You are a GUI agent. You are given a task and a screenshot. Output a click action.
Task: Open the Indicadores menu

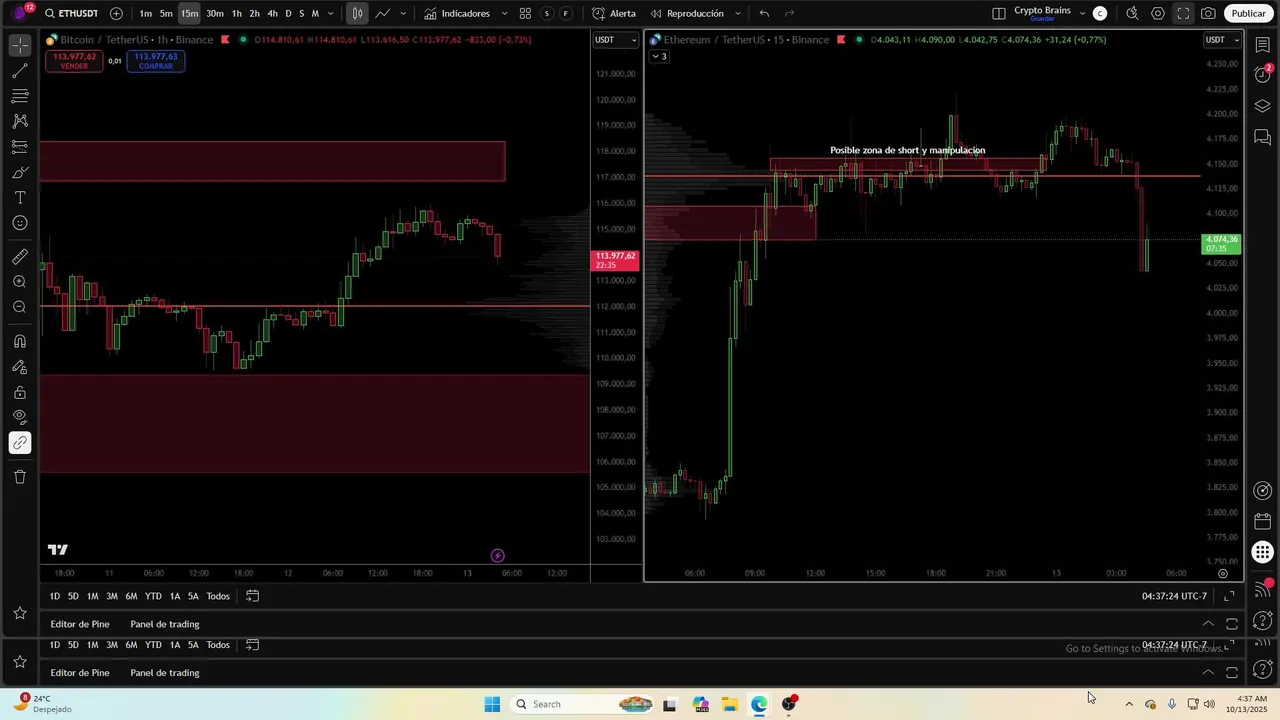point(457,13)
